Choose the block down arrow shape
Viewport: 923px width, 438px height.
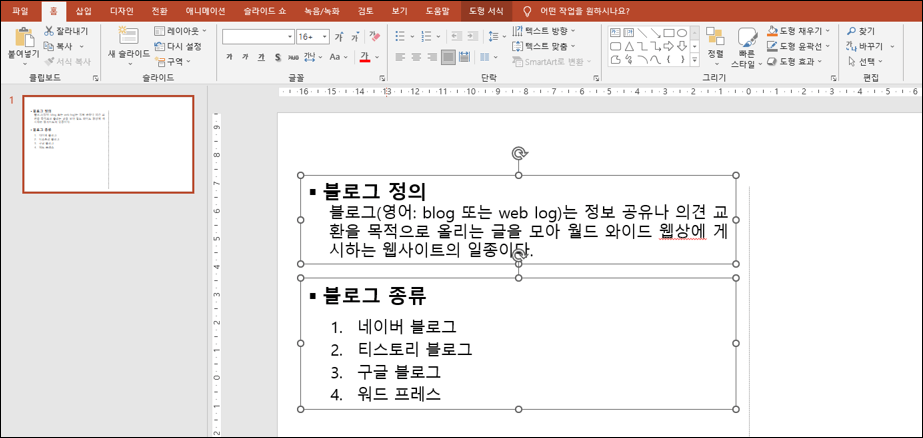click(x=682, y=46)
